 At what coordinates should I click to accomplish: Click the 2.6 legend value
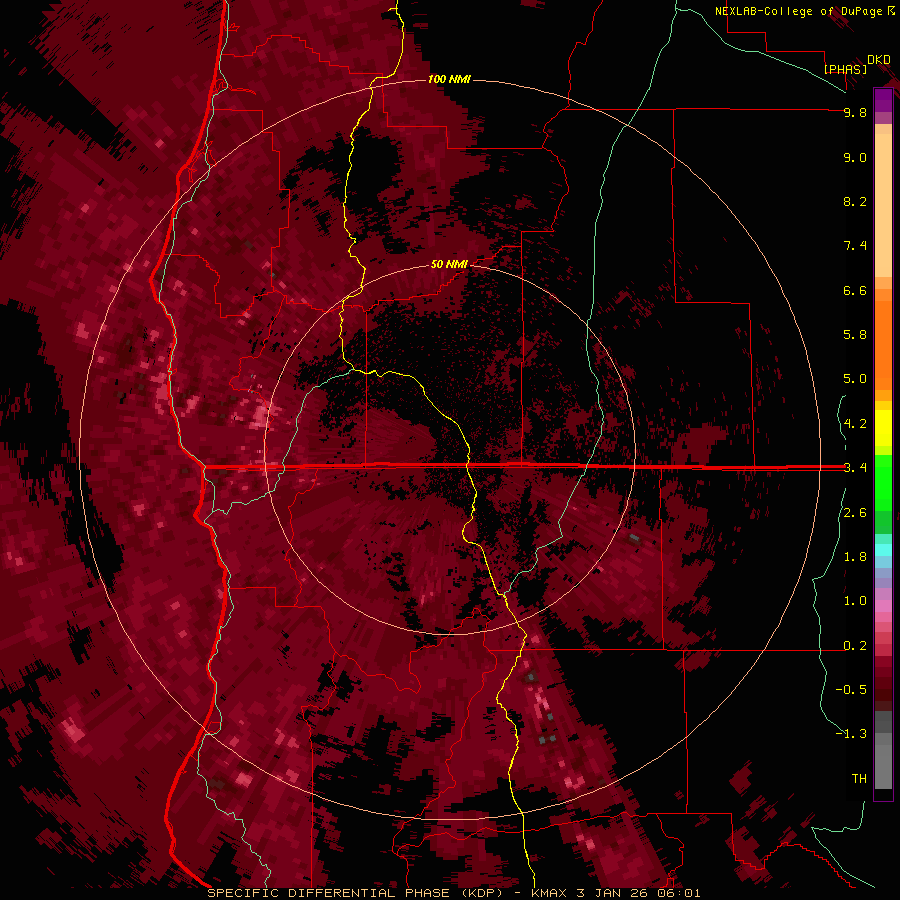click(855, 513)
